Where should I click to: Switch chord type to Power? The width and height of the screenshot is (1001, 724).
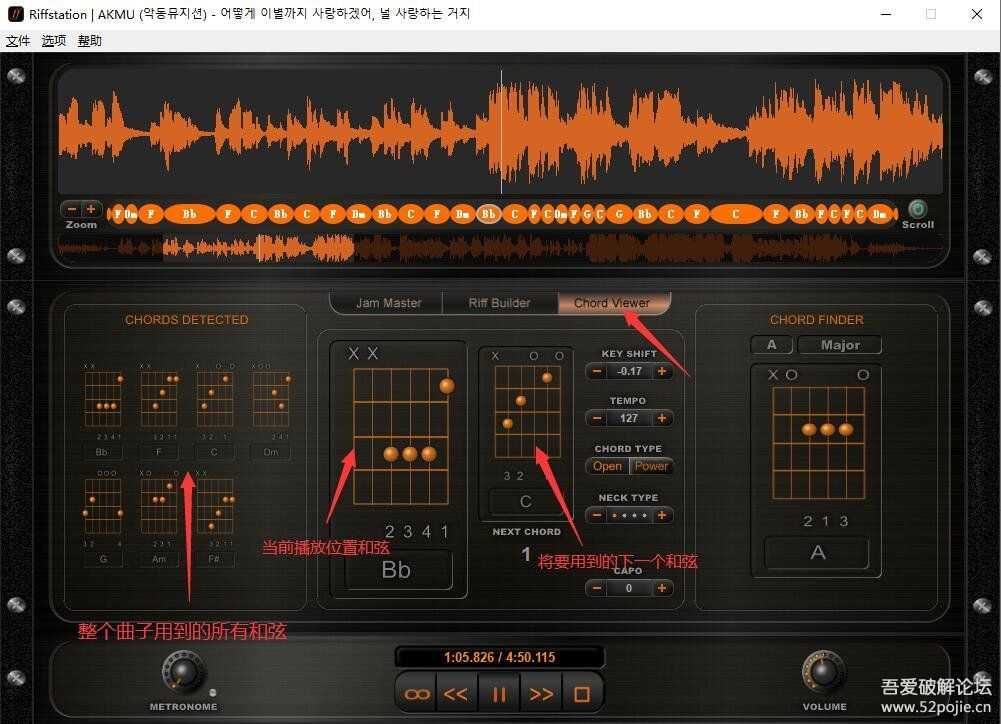coord(652,466)
